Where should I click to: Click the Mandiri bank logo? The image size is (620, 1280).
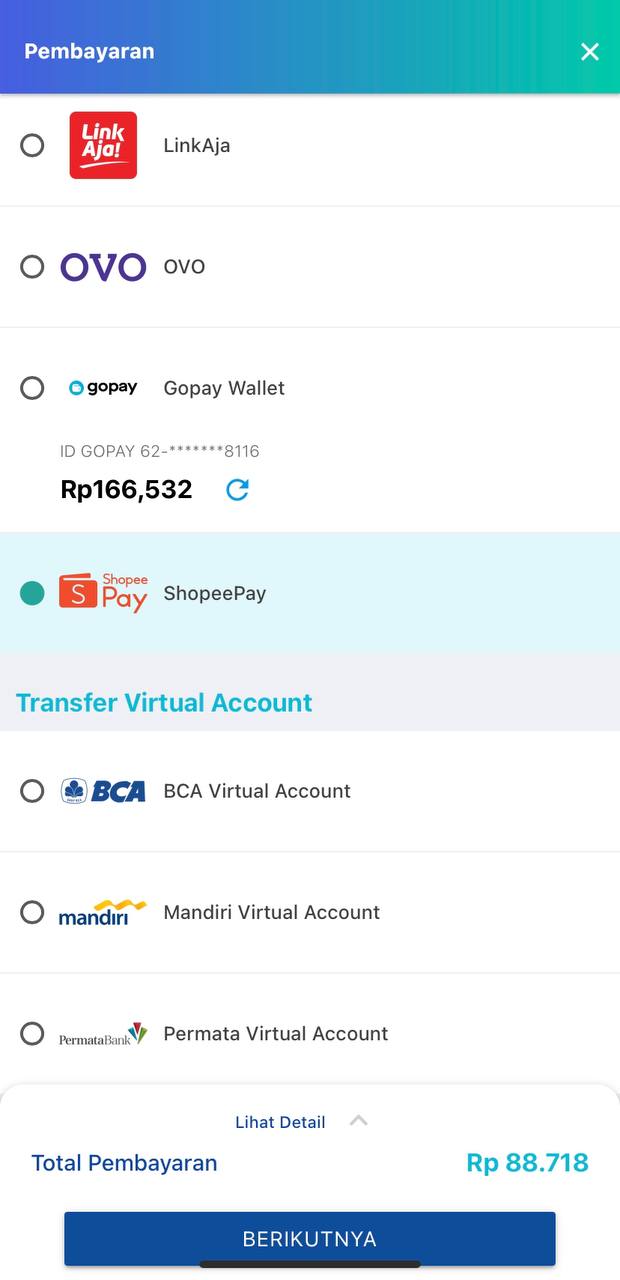coord(103,912)
